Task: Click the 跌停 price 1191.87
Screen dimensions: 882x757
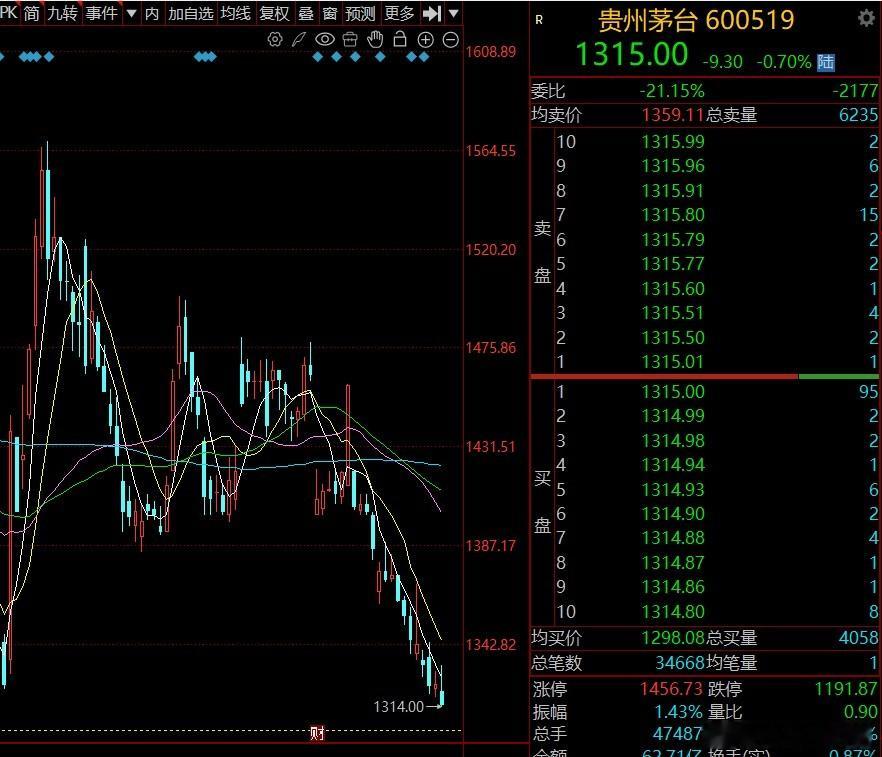Action: click(846, 688)
